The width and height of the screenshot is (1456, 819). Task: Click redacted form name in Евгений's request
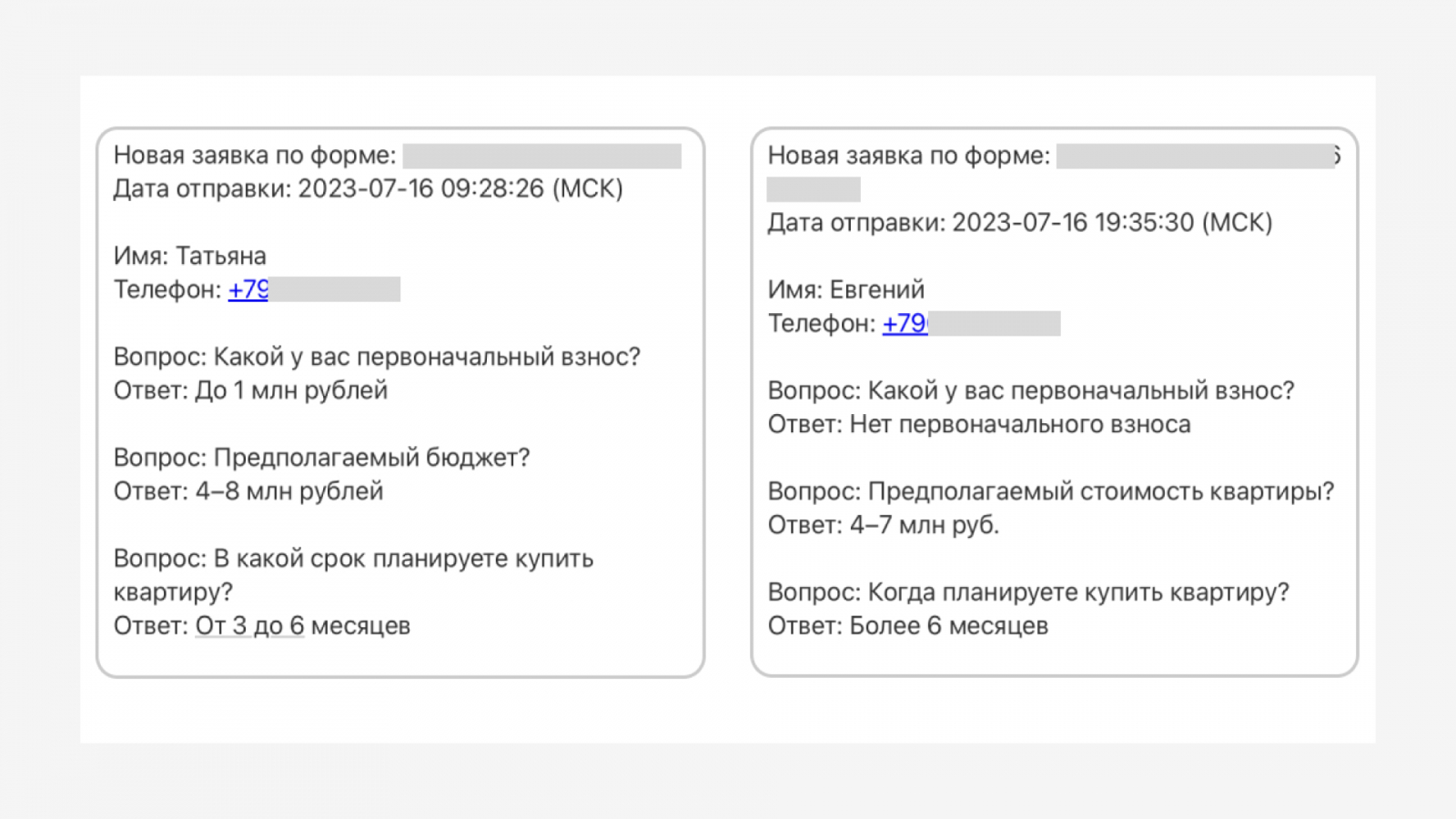(1195, 156)
